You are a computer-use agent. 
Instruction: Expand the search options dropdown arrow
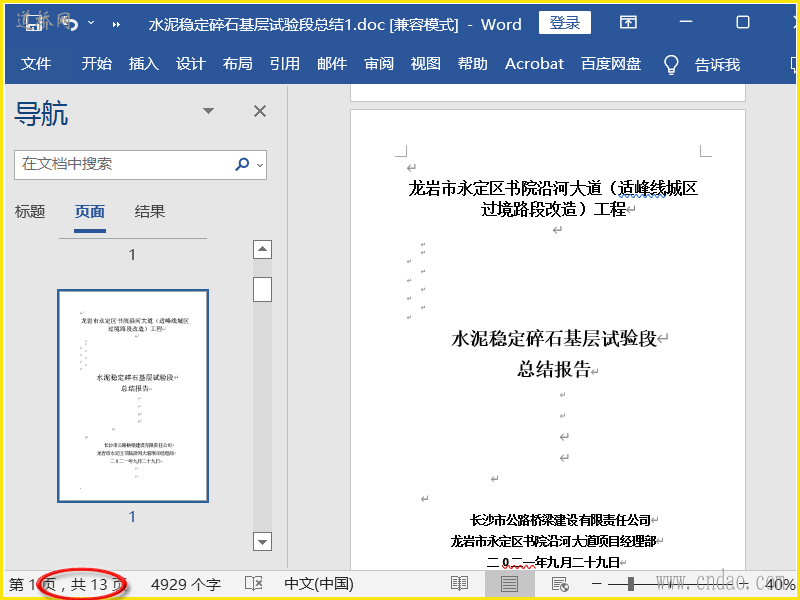(260, 165)
